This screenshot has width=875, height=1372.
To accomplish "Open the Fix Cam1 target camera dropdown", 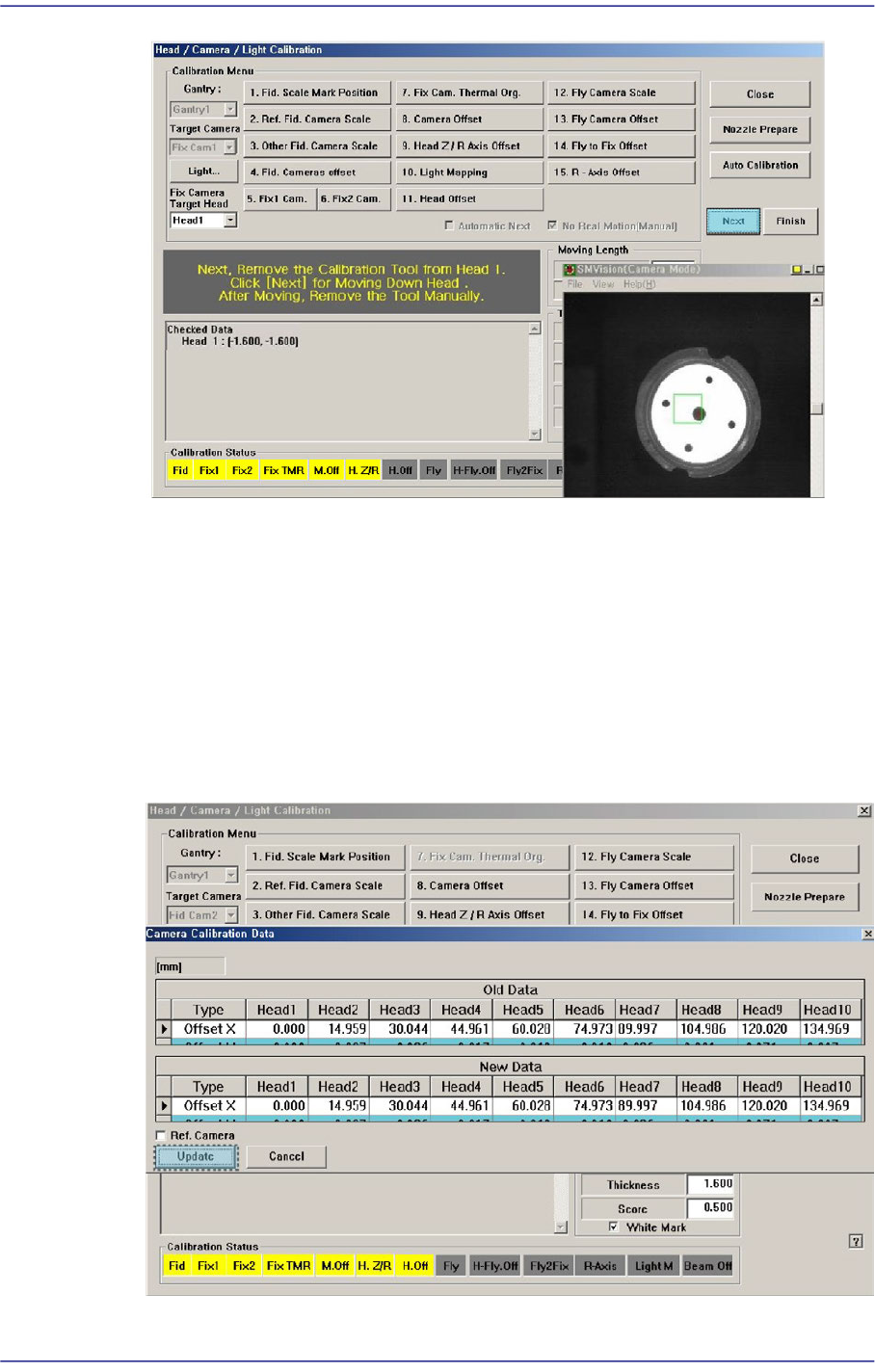I will point(229,147).
